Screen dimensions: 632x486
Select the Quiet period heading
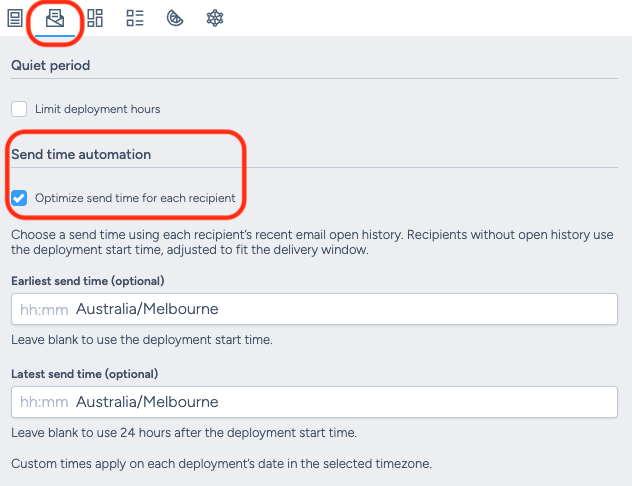[50, 65]
